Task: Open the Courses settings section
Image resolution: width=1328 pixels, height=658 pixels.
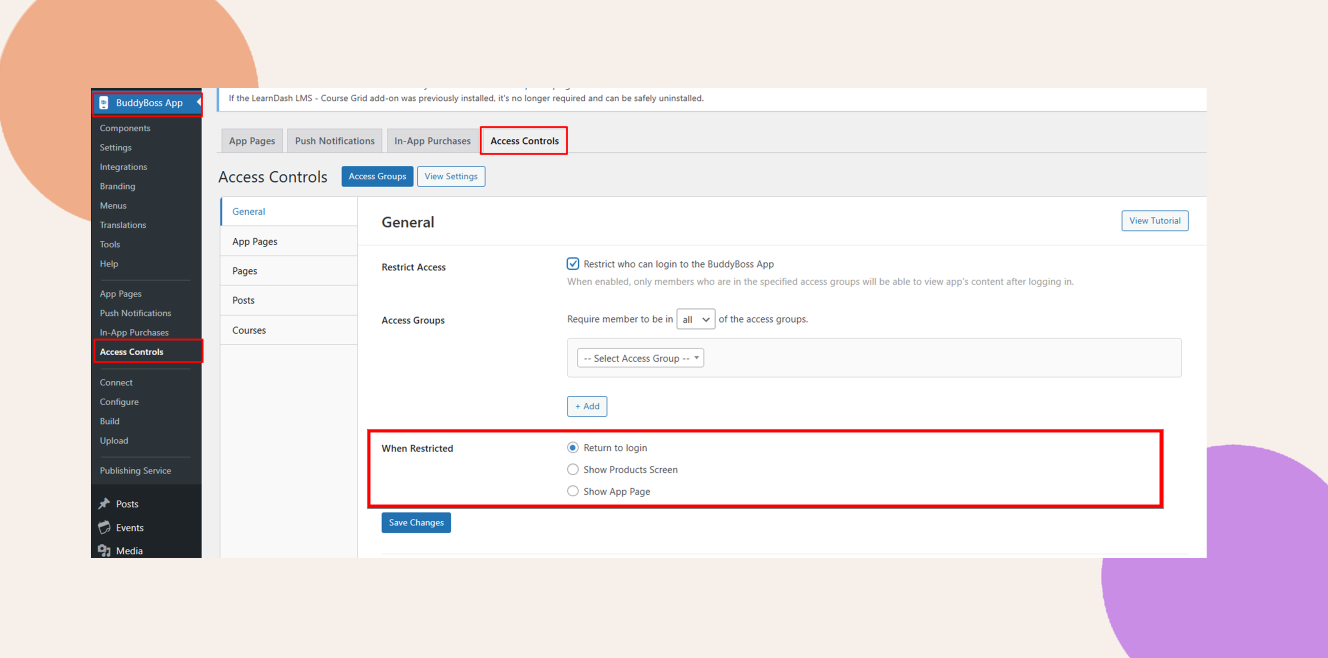Action: click(x=289, y=330)
